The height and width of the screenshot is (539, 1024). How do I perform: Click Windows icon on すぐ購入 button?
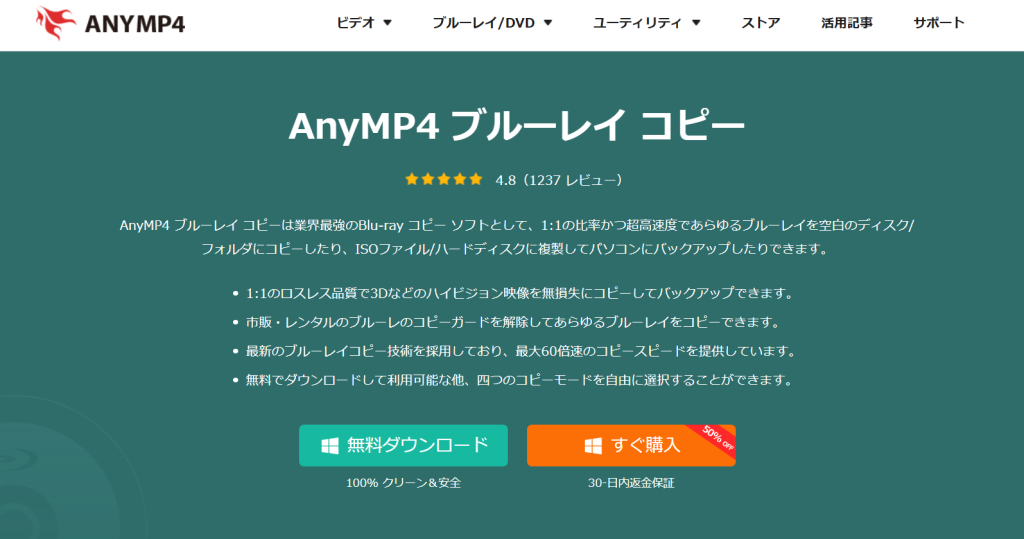(x=593, y=446)
